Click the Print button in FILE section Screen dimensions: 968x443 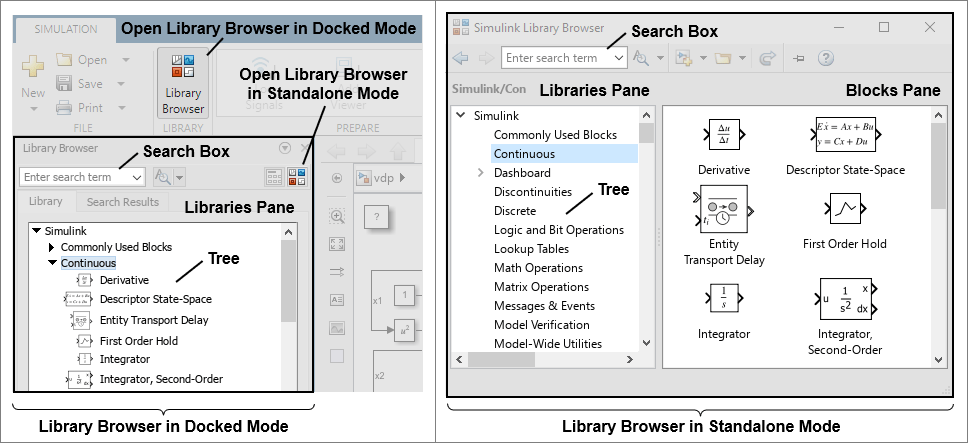tap(80, 107)
